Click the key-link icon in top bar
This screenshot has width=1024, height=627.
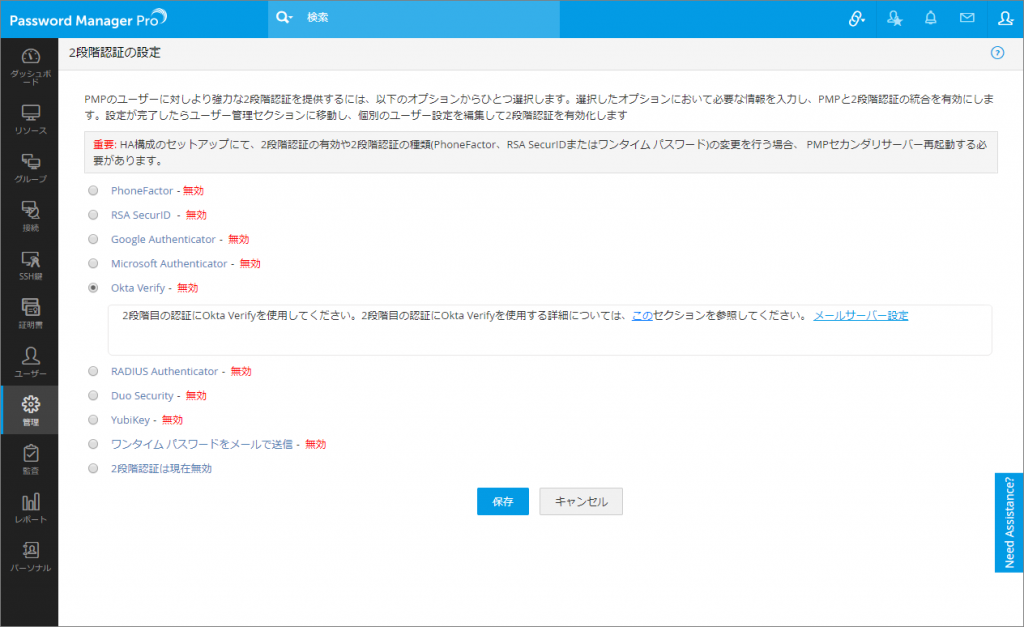point(856,18)
